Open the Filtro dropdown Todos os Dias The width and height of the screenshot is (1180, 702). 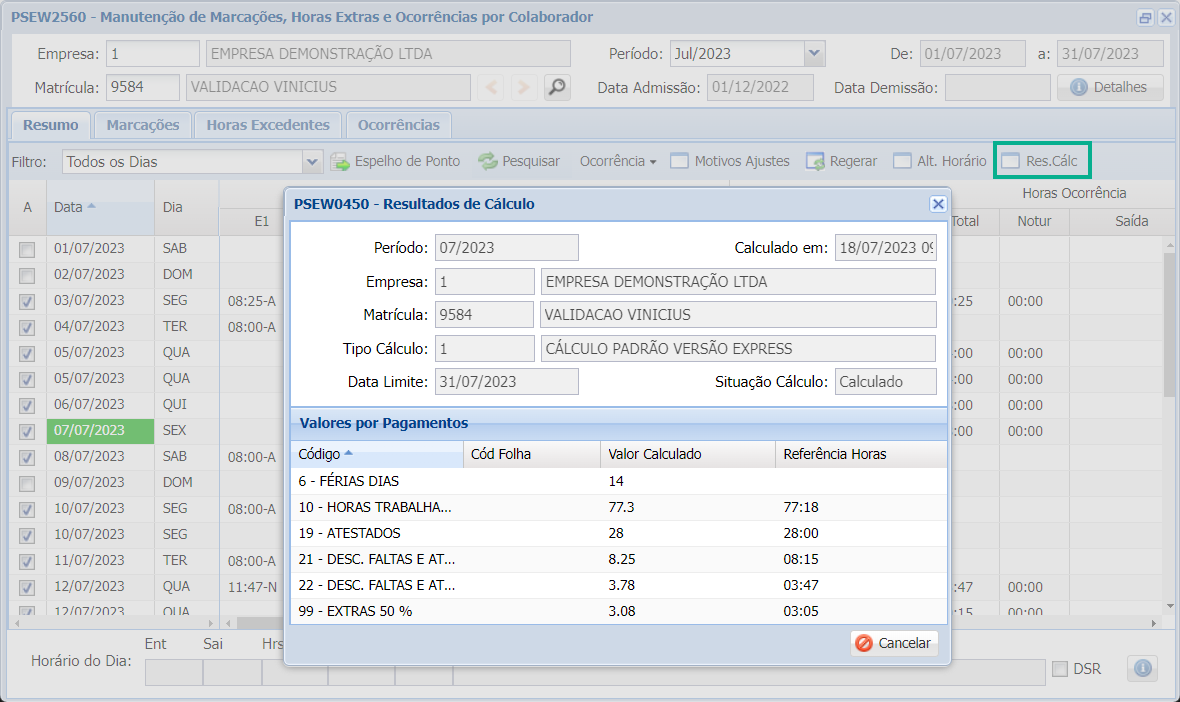point(312,161)
